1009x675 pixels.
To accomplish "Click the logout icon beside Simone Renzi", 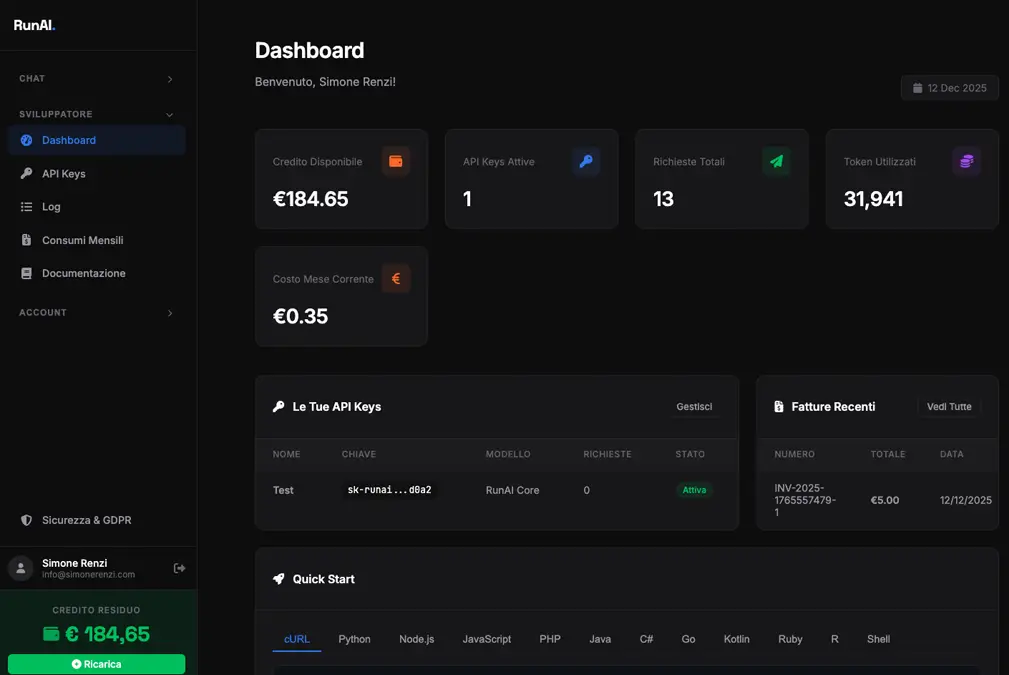I will pos(180,568).
